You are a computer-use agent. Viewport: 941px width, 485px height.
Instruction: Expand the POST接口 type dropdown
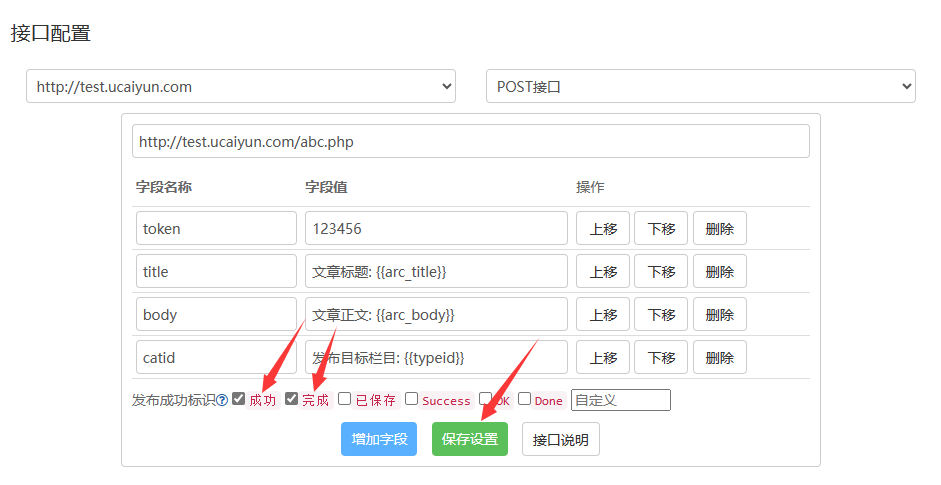pos(700,86)
